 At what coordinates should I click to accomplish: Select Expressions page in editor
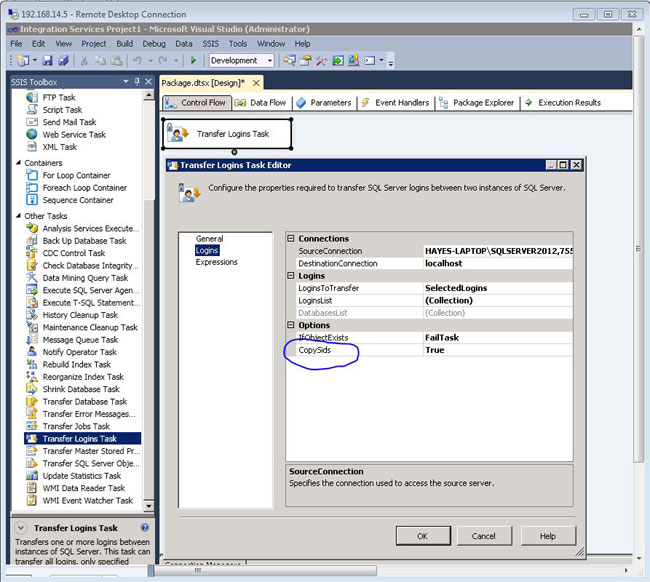[216, 262]
